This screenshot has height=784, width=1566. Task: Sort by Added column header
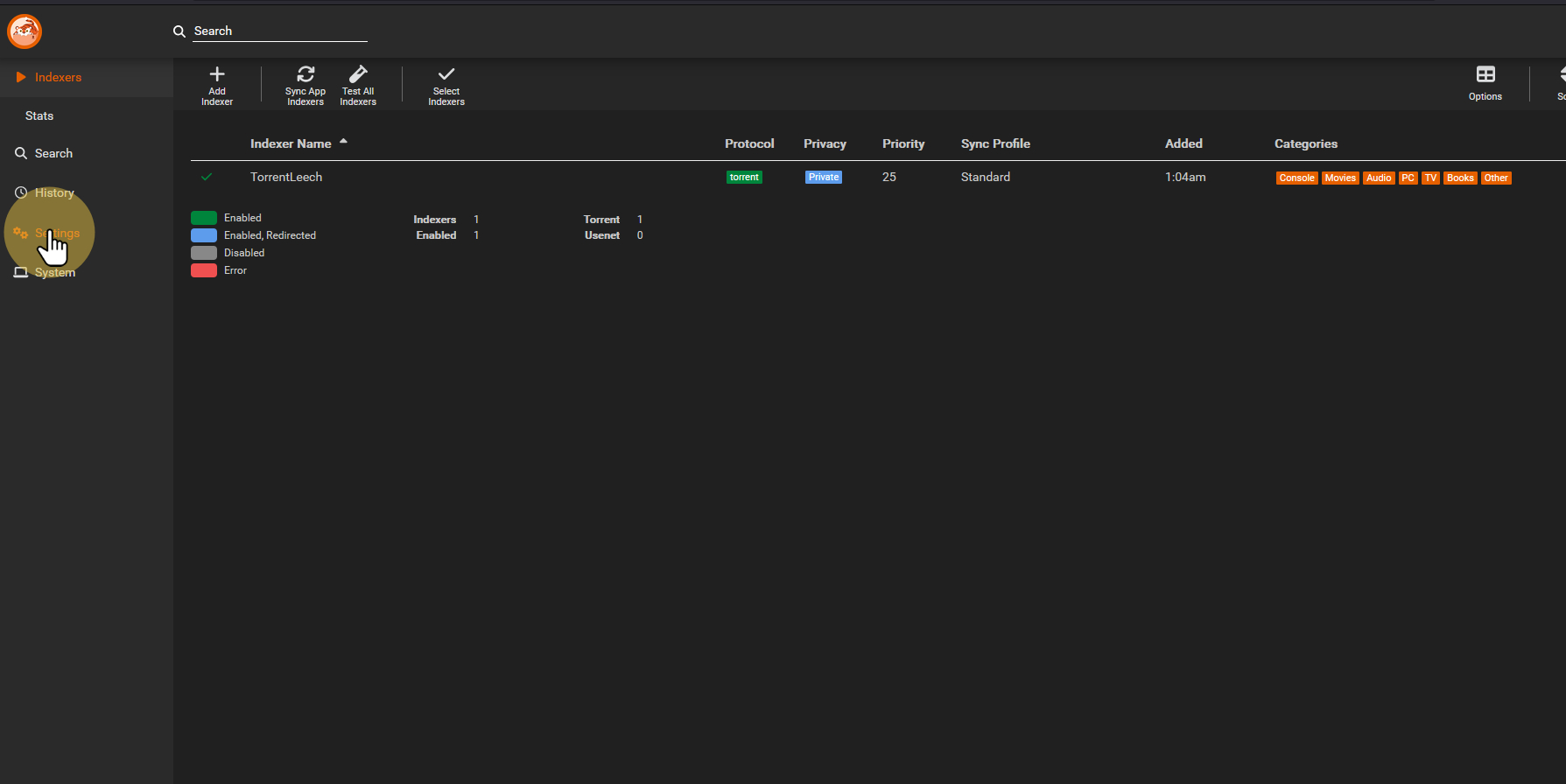(x=1183, y=143)
